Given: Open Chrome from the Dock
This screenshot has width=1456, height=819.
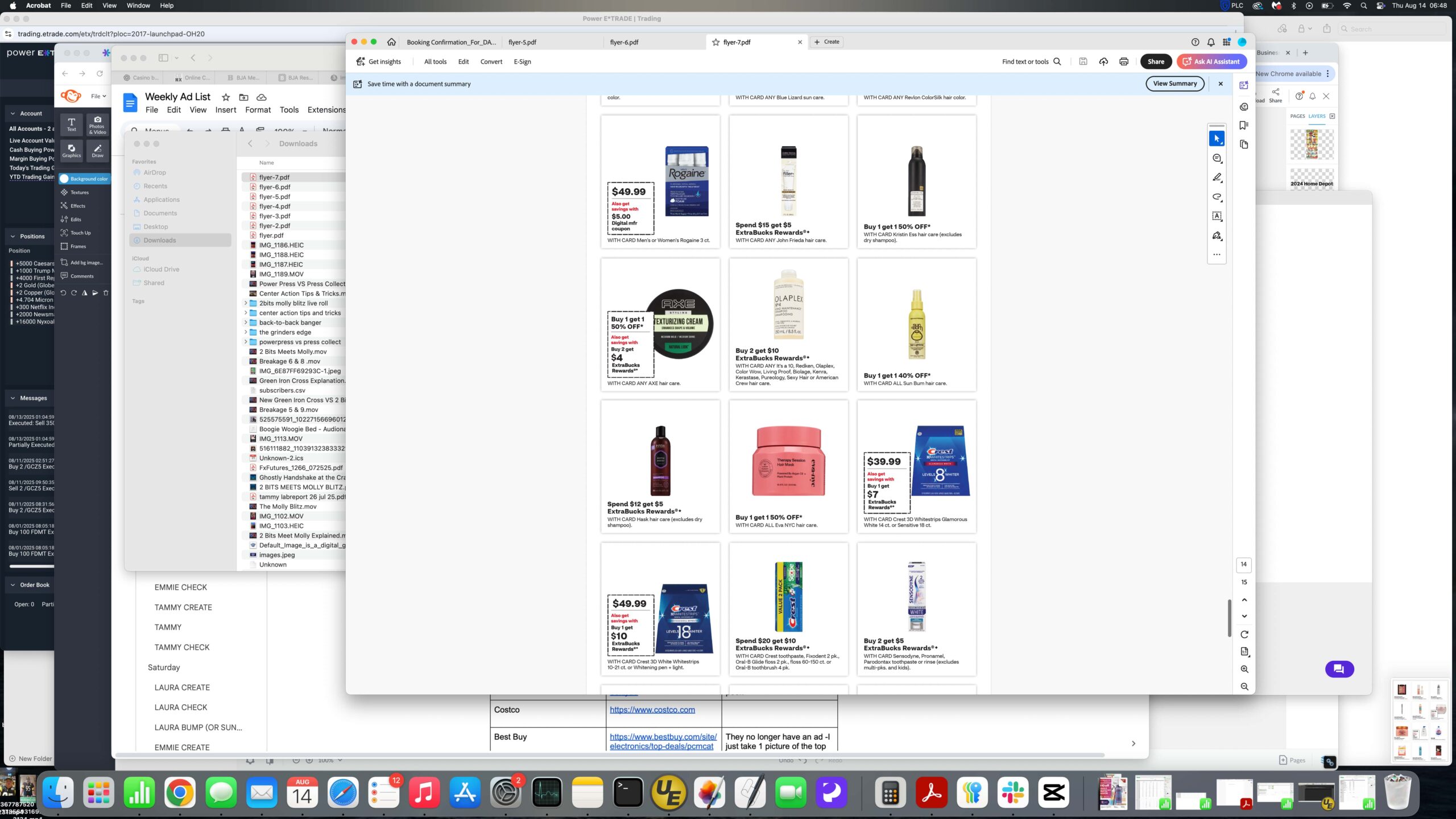Looking at the screenshot, I should tap(180, 793).
